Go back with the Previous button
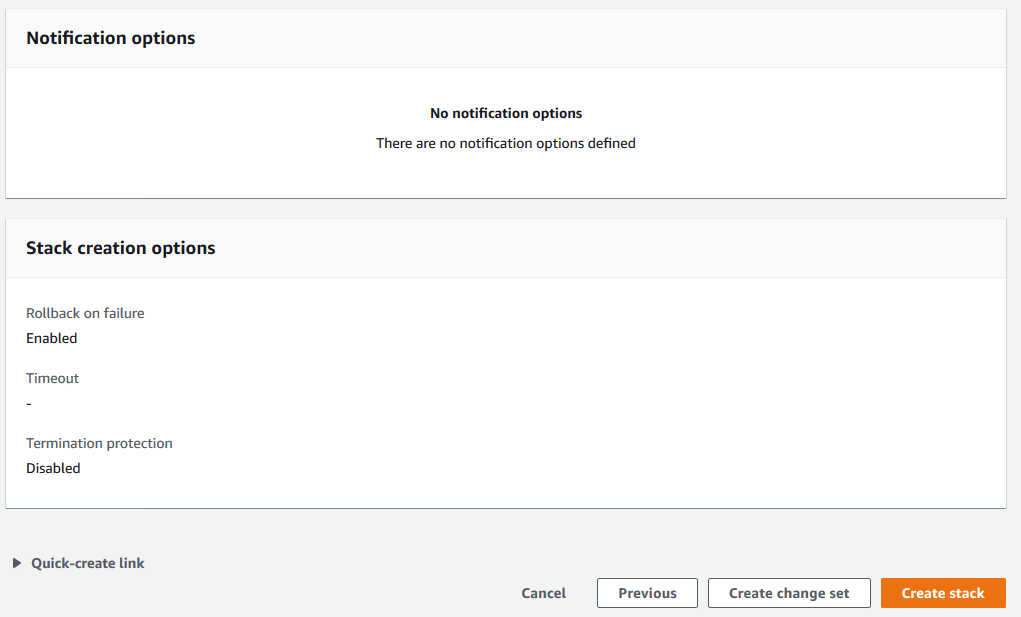 647,593
